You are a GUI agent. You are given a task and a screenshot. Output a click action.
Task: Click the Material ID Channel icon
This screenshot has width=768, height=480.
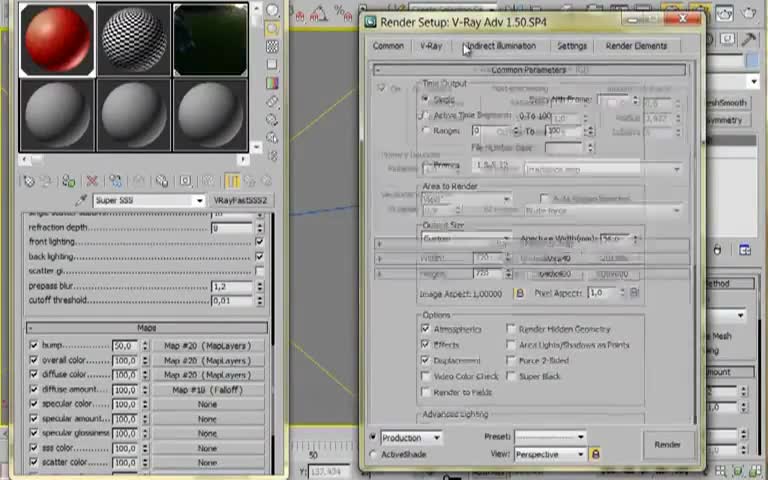pos(185,181)
